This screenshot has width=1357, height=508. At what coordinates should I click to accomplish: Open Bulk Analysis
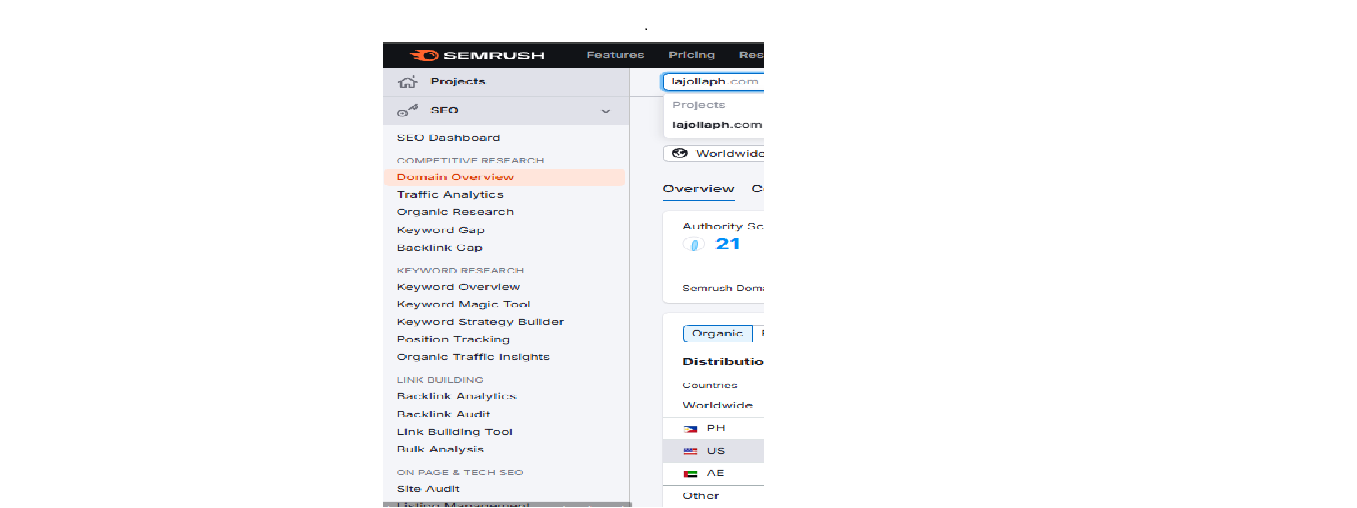pyautogui.click(x=440, y=449)
